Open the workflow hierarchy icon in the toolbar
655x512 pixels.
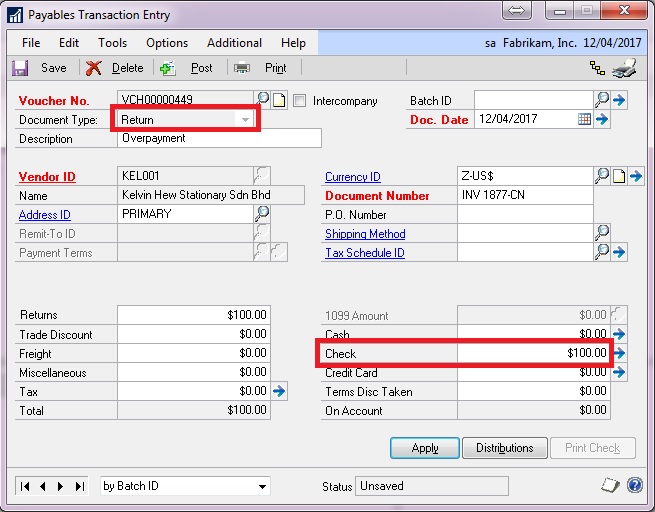tap(597, 68)
